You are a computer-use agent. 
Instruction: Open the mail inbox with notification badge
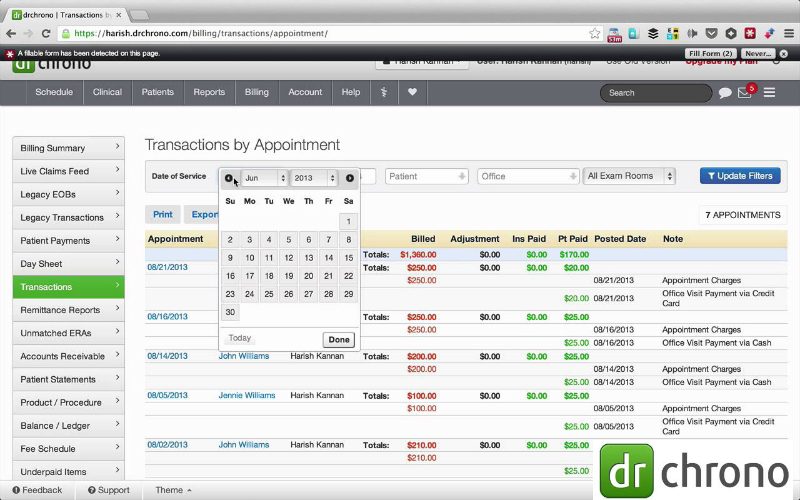click(745, 93)
